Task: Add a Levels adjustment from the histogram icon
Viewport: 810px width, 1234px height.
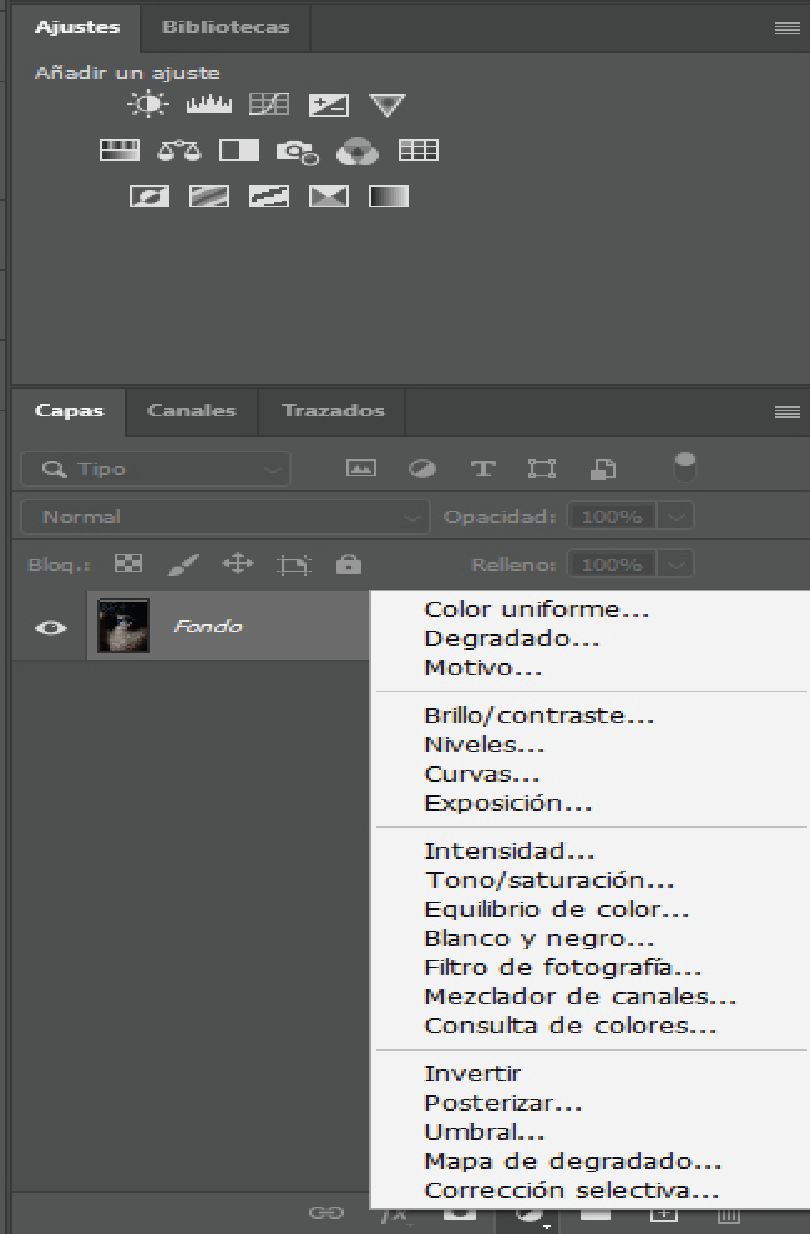Action: [209, 104]
